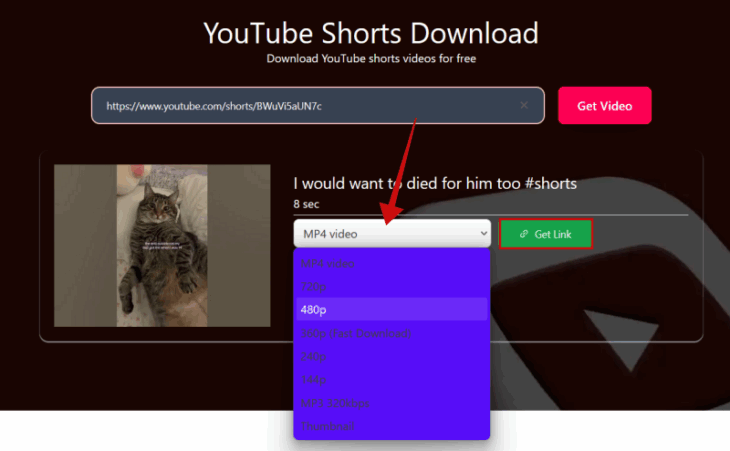Select 144p quality option

[392, 379]
